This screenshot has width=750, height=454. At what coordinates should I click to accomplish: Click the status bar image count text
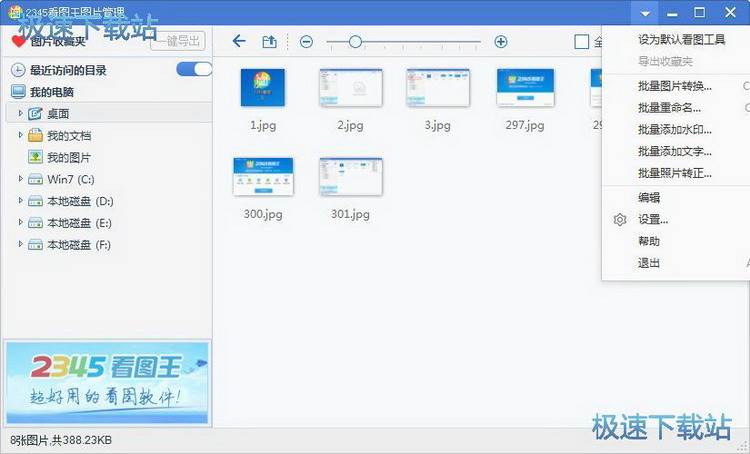[61, 440]
